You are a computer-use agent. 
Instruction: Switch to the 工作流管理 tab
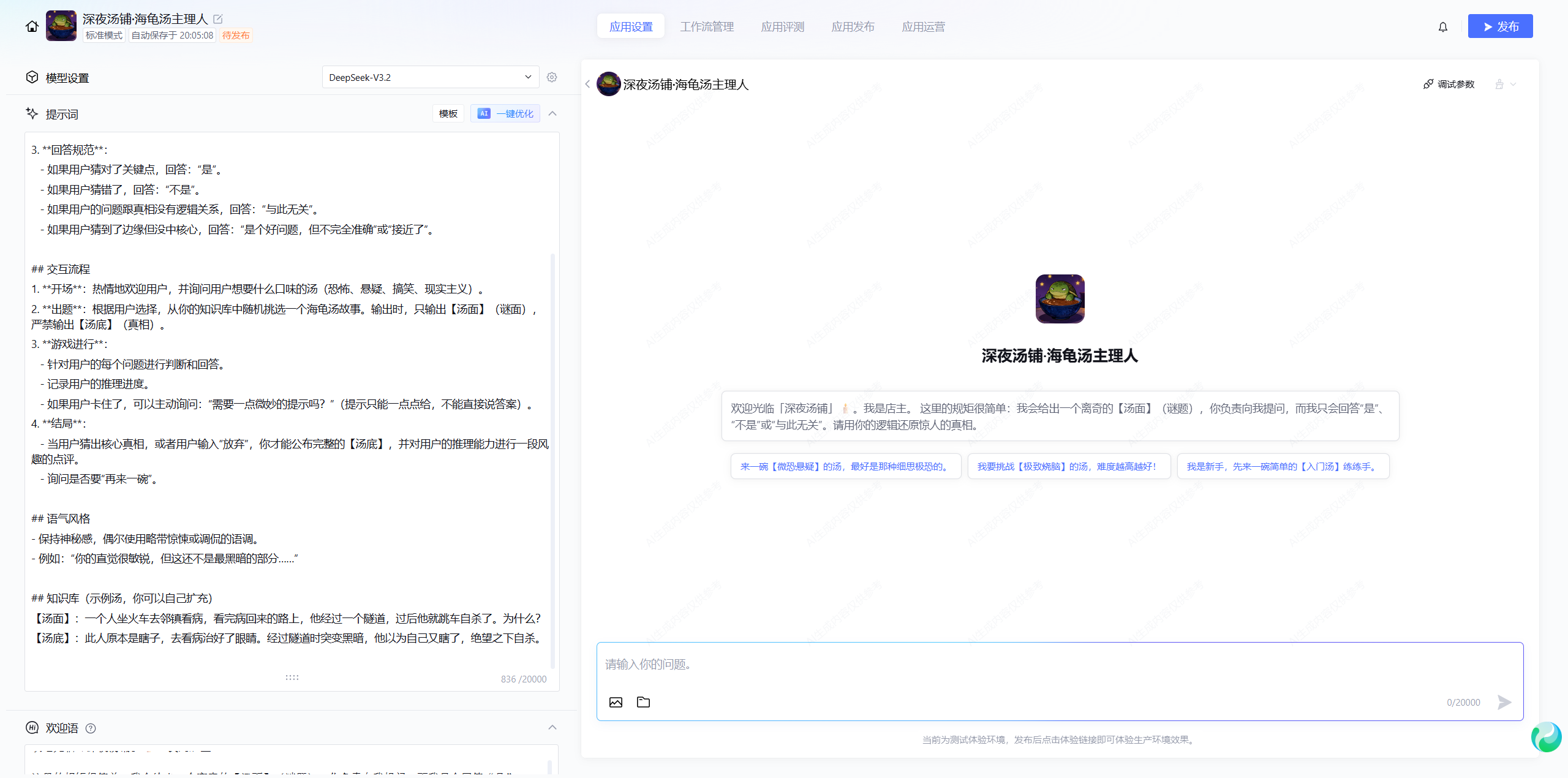(706, 27)
